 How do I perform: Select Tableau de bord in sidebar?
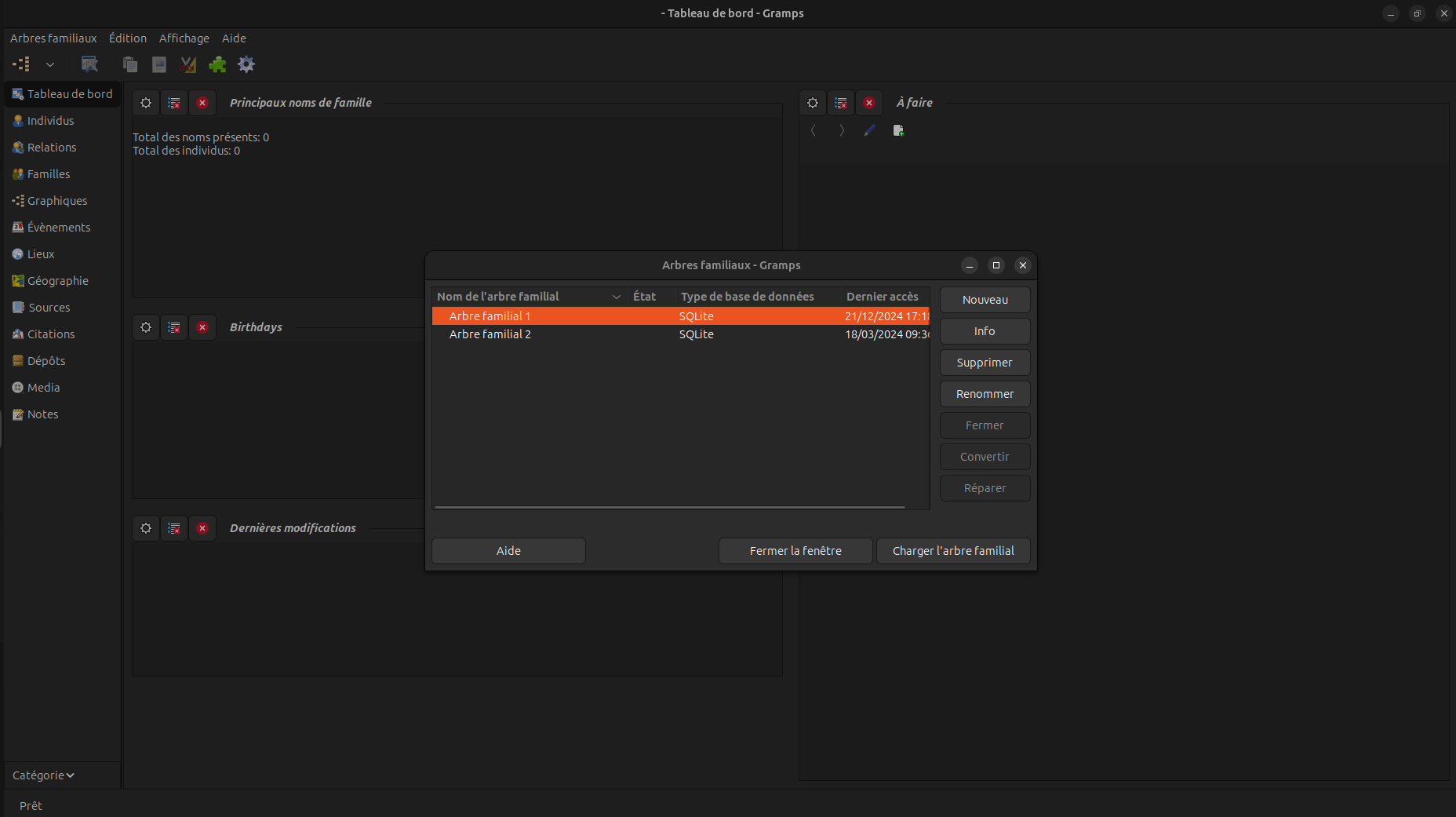63,94
